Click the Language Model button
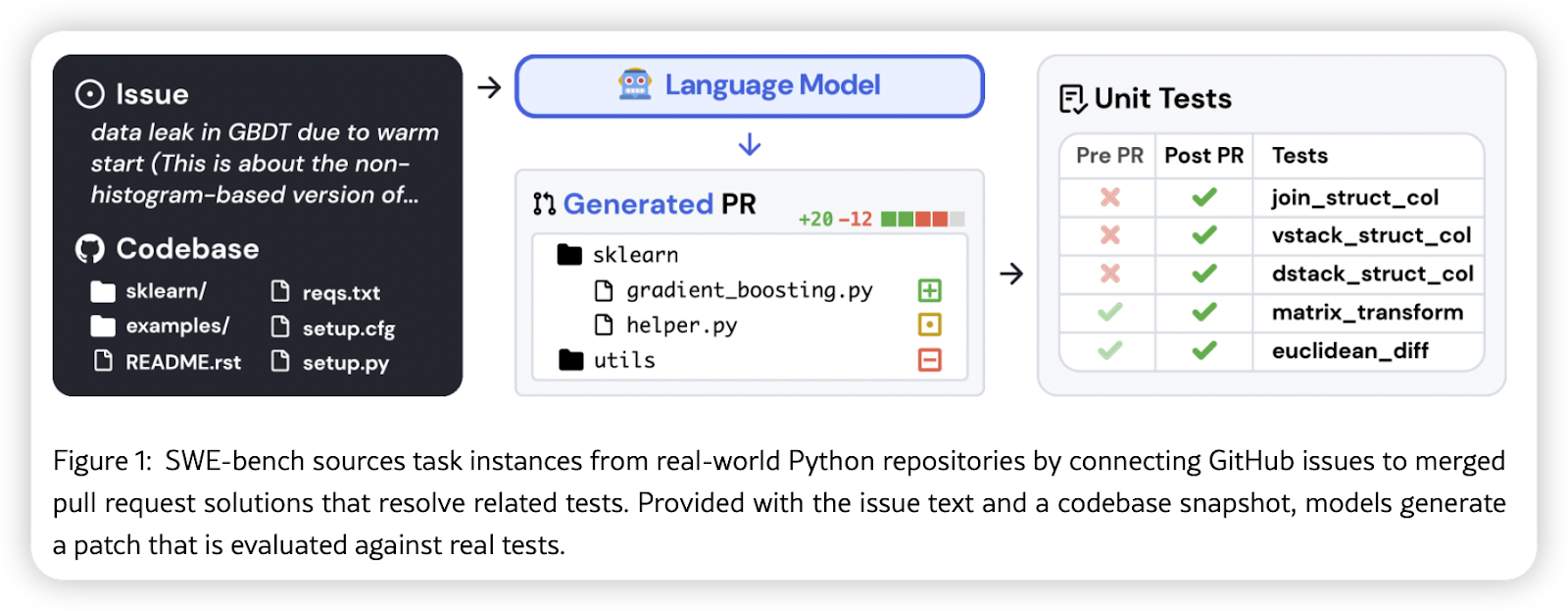The image size is (1568, 611). [x=750, y=86]
